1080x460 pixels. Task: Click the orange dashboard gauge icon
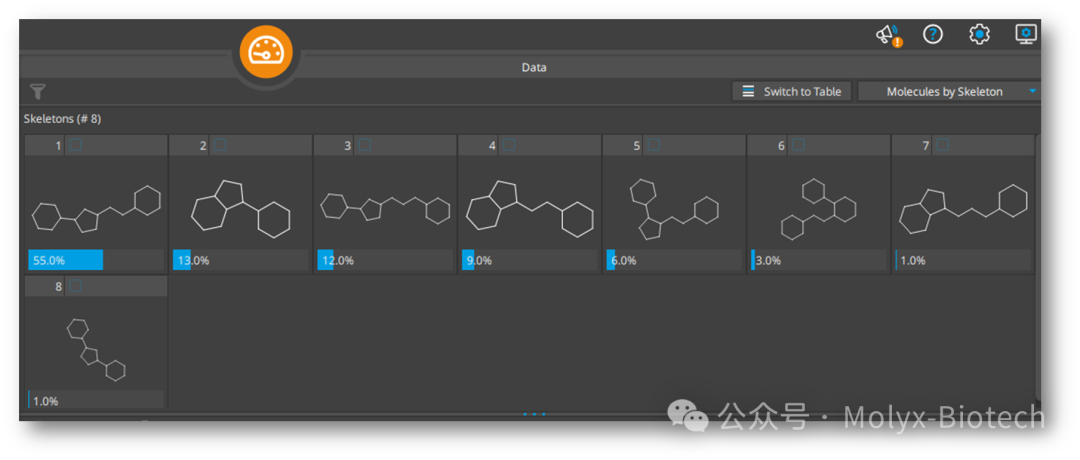pyautogui.click(x=266, y=52)
